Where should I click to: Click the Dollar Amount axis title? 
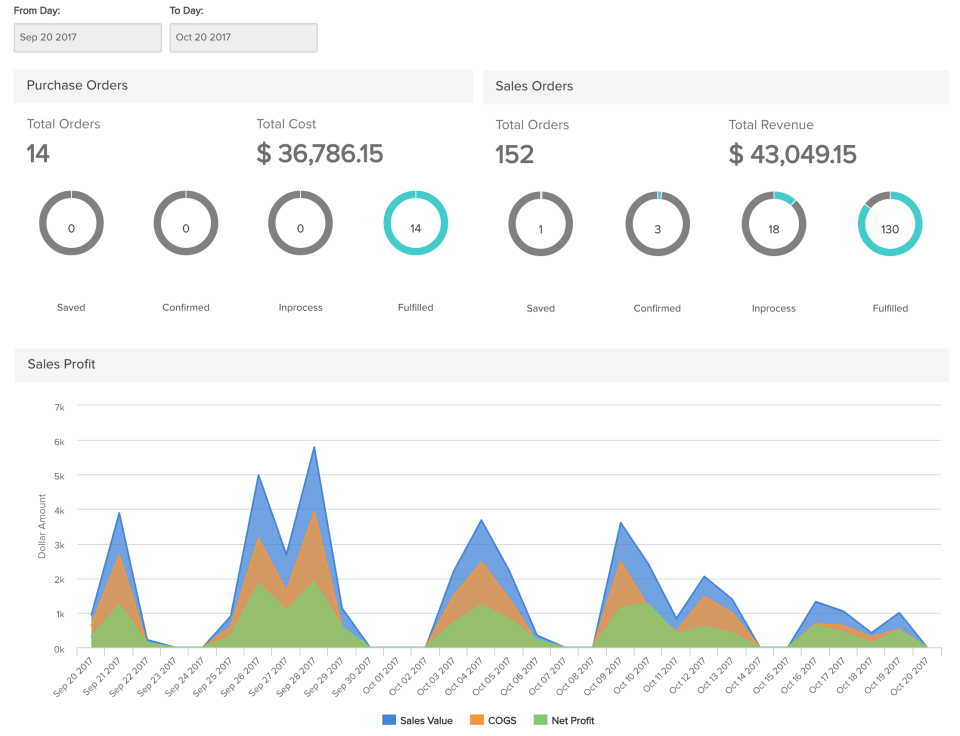(42, 526)
